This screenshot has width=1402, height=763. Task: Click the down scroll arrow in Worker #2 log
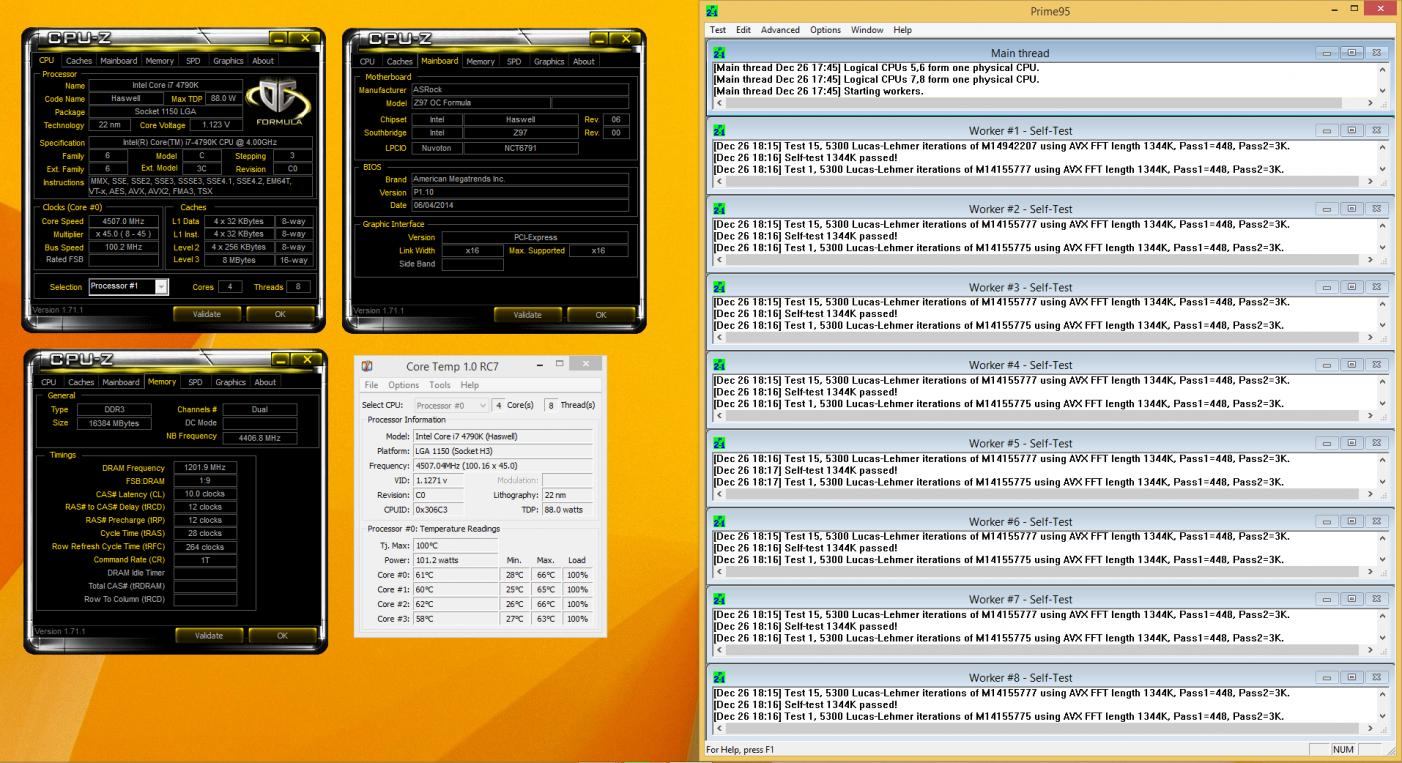[1383, 247]
